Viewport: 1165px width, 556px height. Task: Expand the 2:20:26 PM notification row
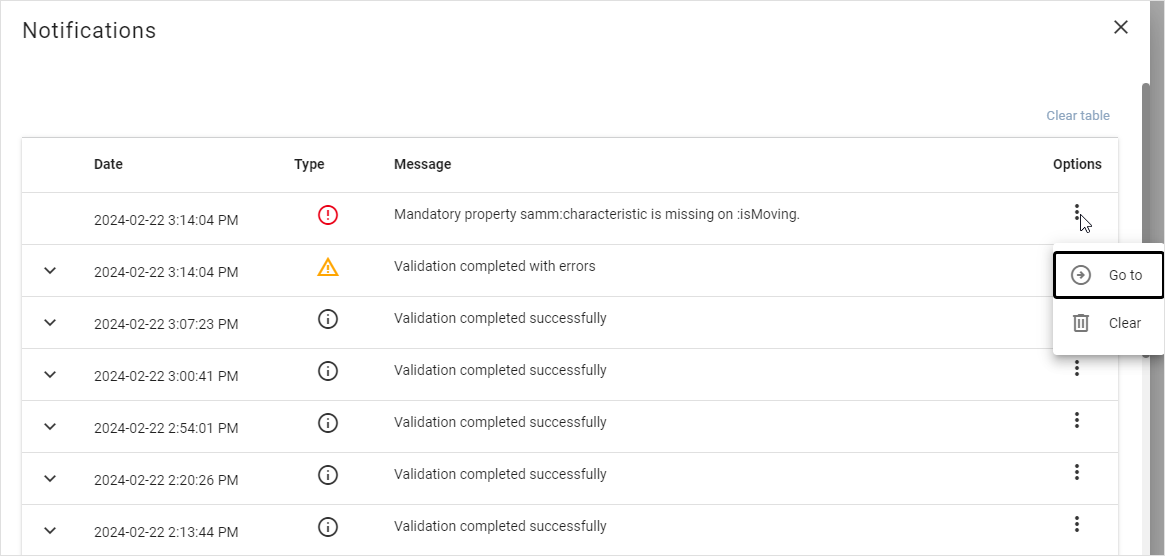tap(51, 478)
